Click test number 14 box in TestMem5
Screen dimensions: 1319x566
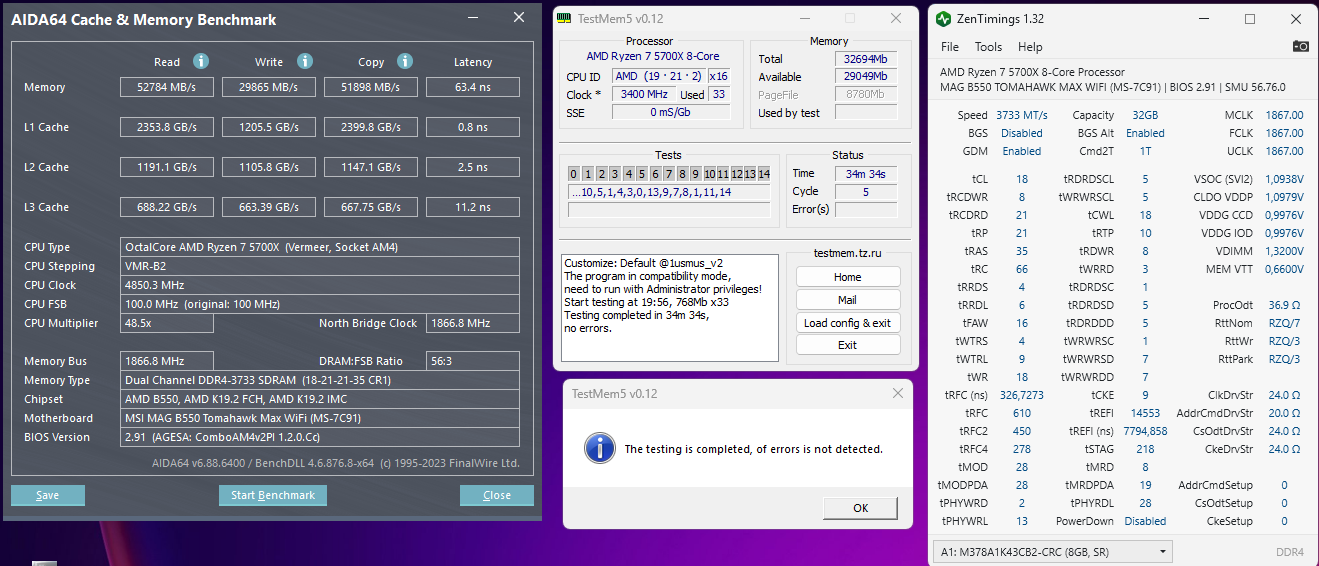[764, 174]
